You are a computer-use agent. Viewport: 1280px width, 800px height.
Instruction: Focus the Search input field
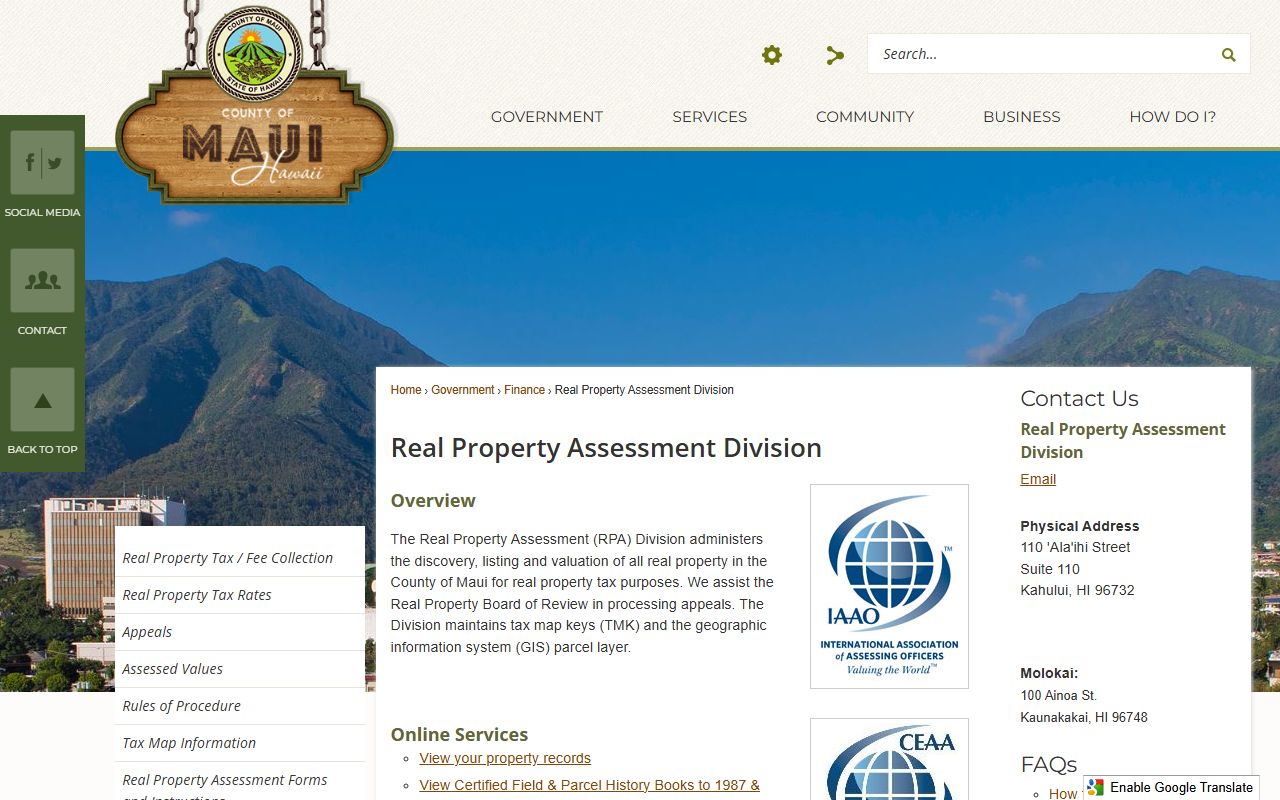1040,54
